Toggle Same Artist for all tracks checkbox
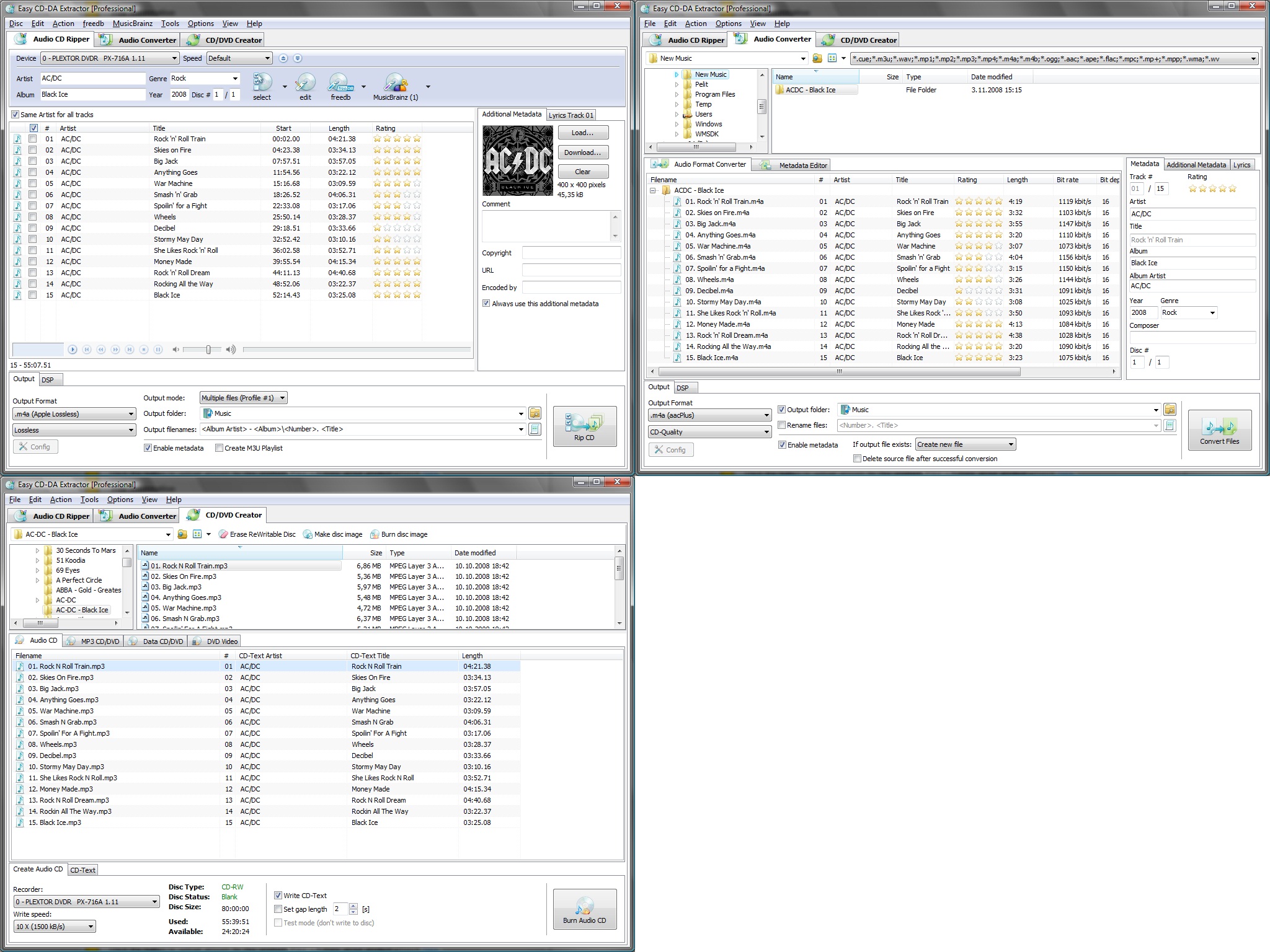The width and height of the screenshot is (1270, 952). coord(16,115)
